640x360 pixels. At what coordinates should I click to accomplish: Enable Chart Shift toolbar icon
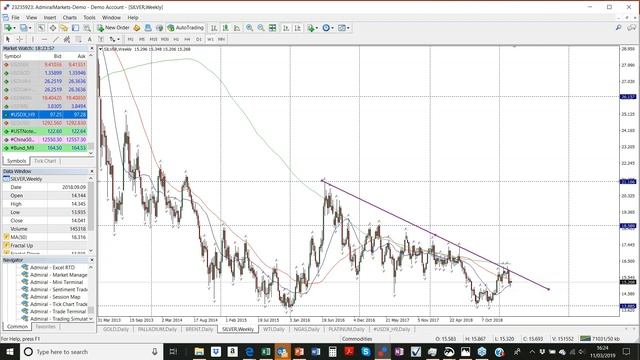[298, 28]
